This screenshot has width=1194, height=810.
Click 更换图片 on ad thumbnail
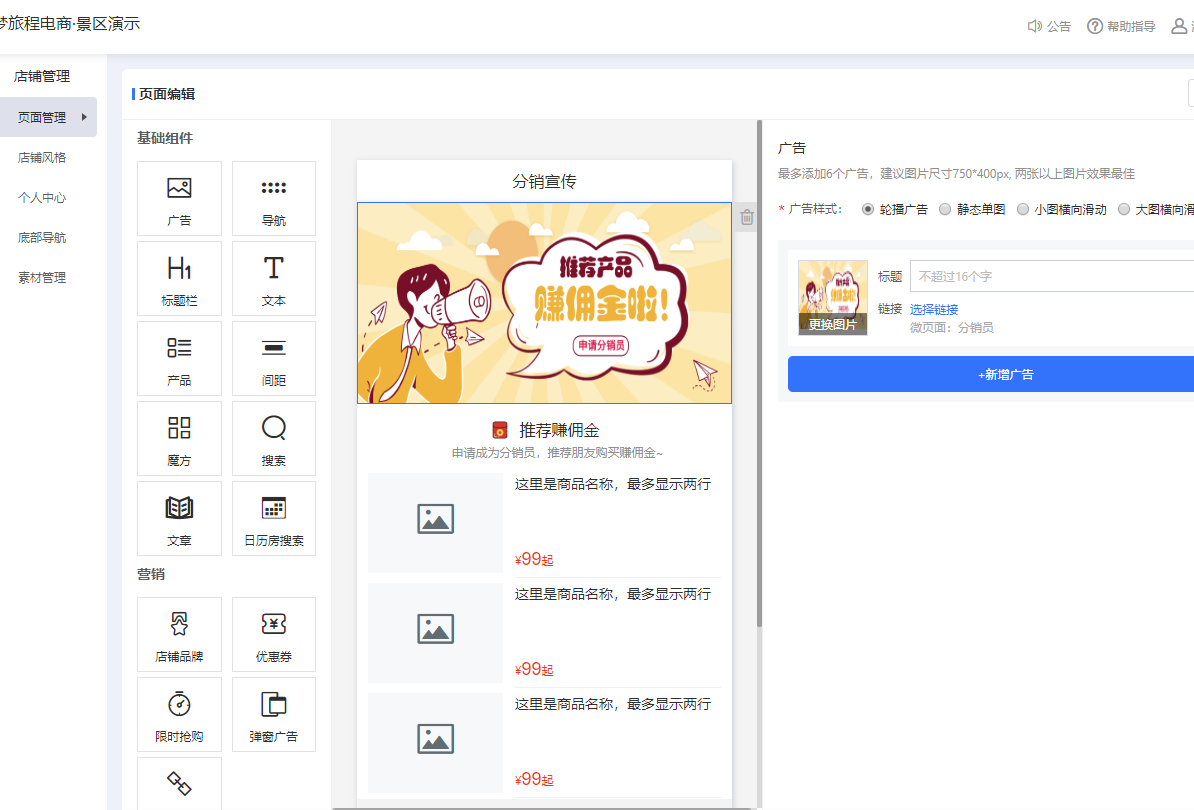(832, 324)
